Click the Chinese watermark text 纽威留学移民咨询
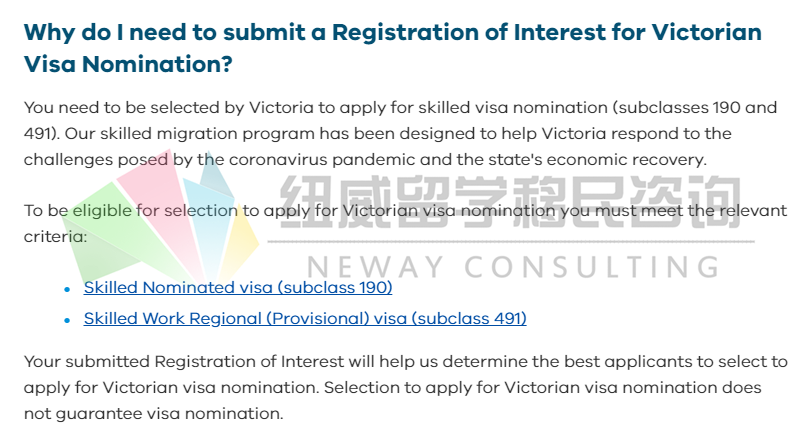811x442 pixels. point(511,202)
